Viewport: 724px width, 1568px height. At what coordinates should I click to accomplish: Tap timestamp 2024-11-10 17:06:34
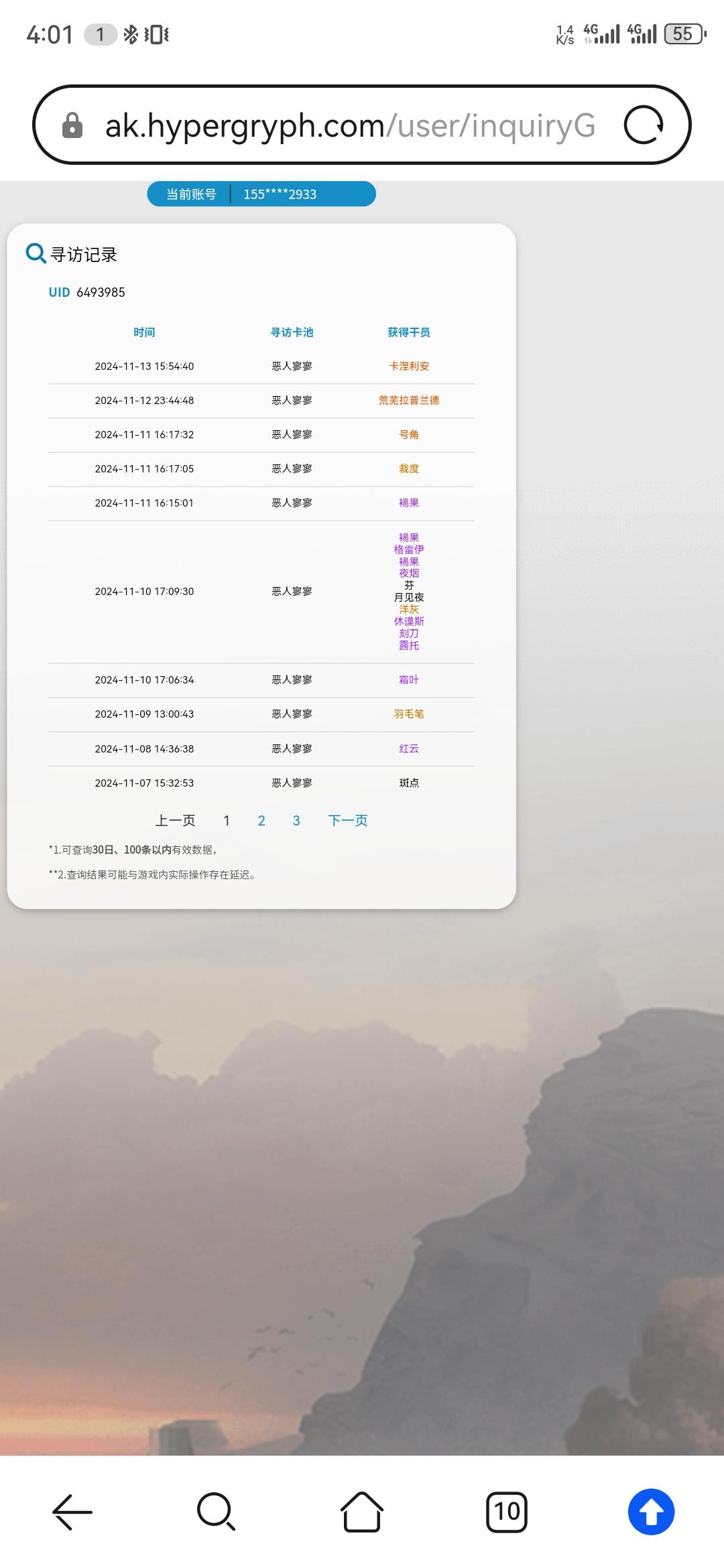pos(144,679)
